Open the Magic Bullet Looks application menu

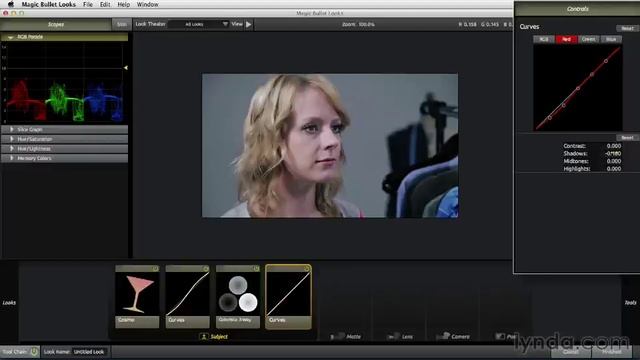pos(49,4)
